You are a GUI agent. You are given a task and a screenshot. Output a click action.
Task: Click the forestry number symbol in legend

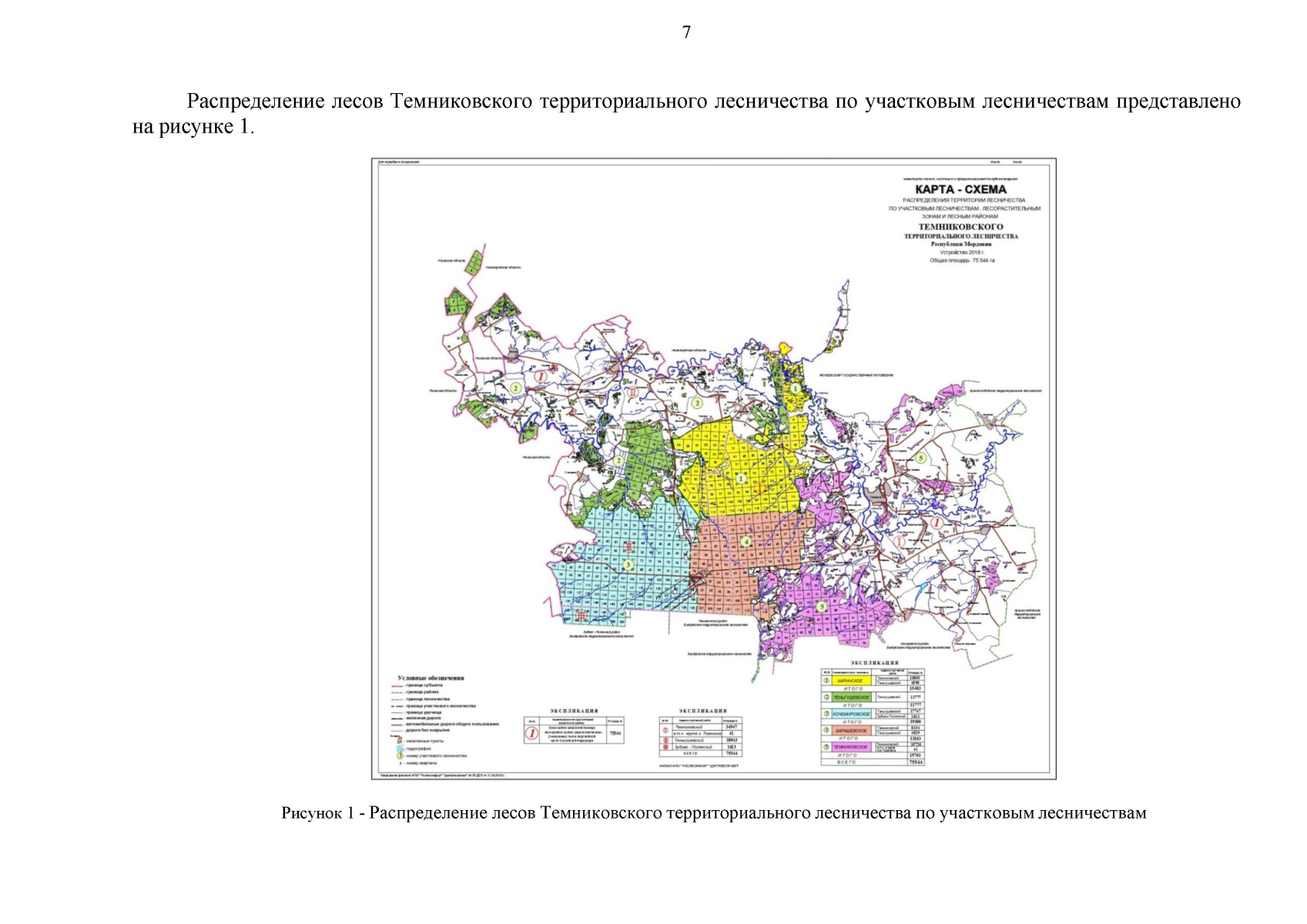400,756
